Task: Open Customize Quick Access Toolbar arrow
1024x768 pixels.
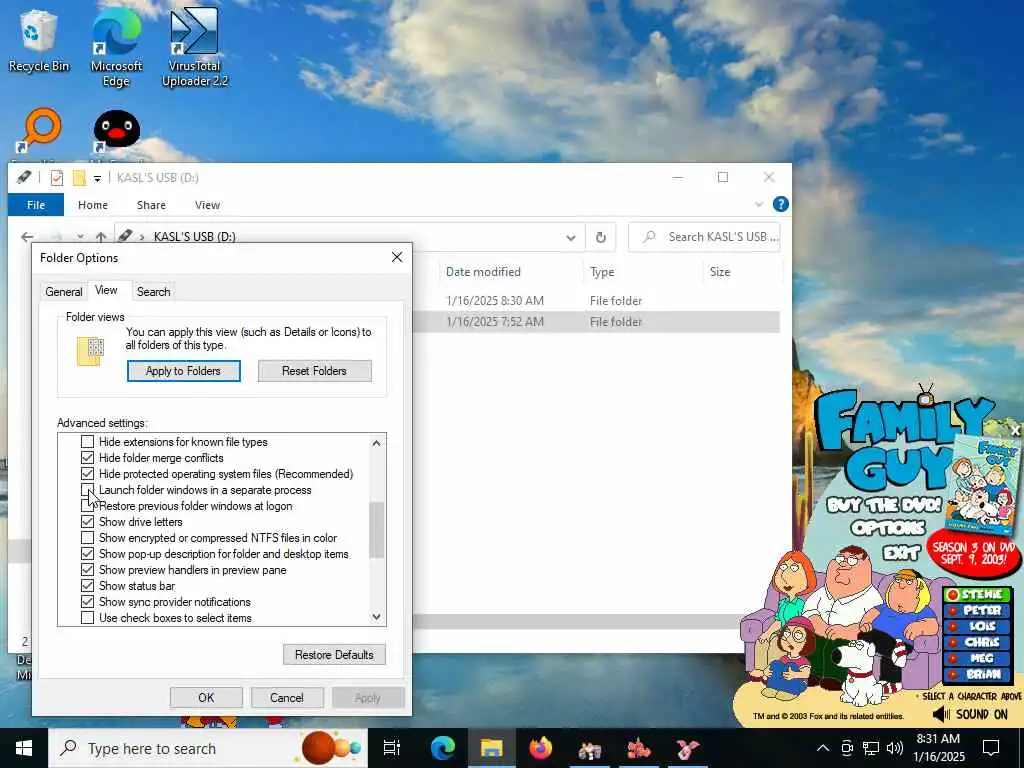Action: tap(97, 178)
